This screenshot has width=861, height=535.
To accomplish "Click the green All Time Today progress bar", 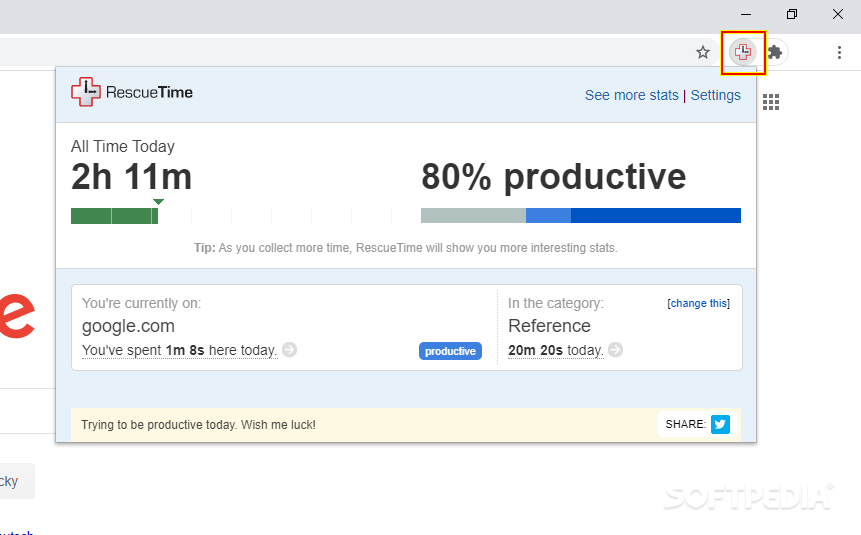I will coord(114,216).
